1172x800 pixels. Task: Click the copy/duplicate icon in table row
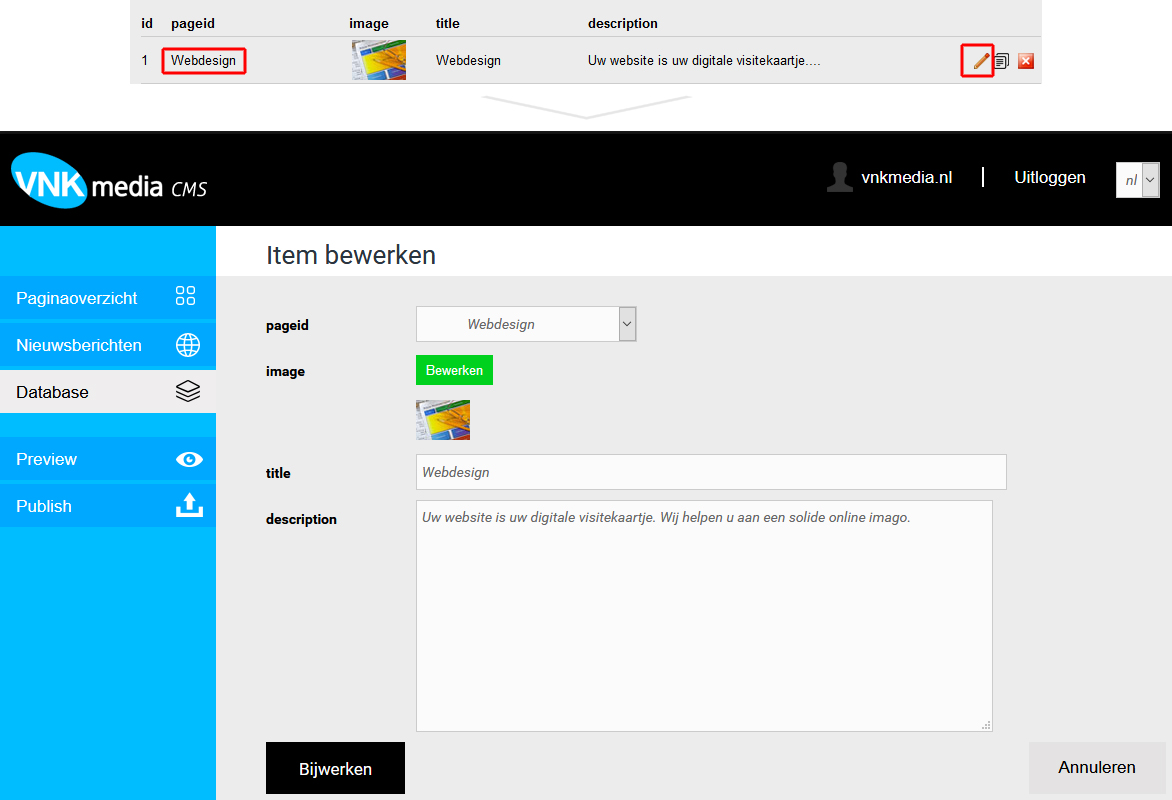click(x=1002, y=61)
